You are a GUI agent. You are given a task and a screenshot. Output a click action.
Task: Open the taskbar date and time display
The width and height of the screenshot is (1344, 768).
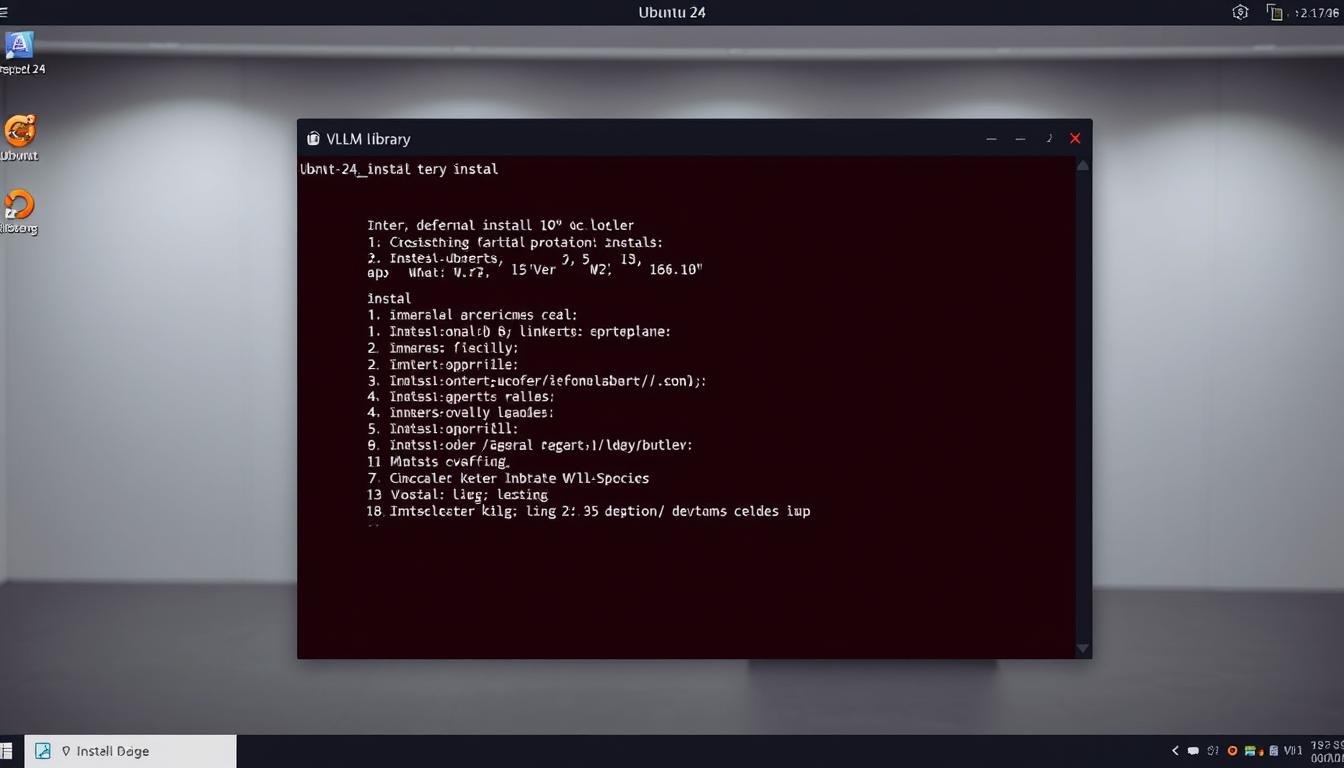tap(1326, 751)
